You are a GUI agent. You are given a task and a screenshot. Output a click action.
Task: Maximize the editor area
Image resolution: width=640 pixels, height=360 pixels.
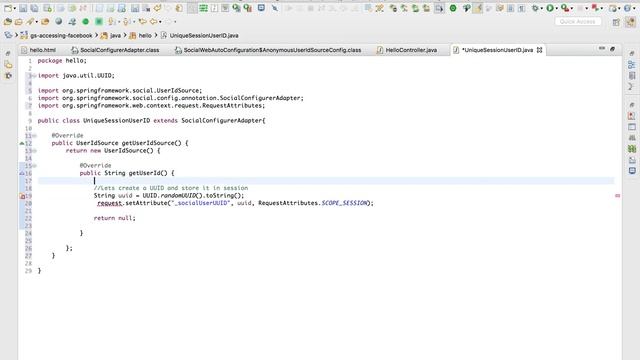(x=613, y=49)
